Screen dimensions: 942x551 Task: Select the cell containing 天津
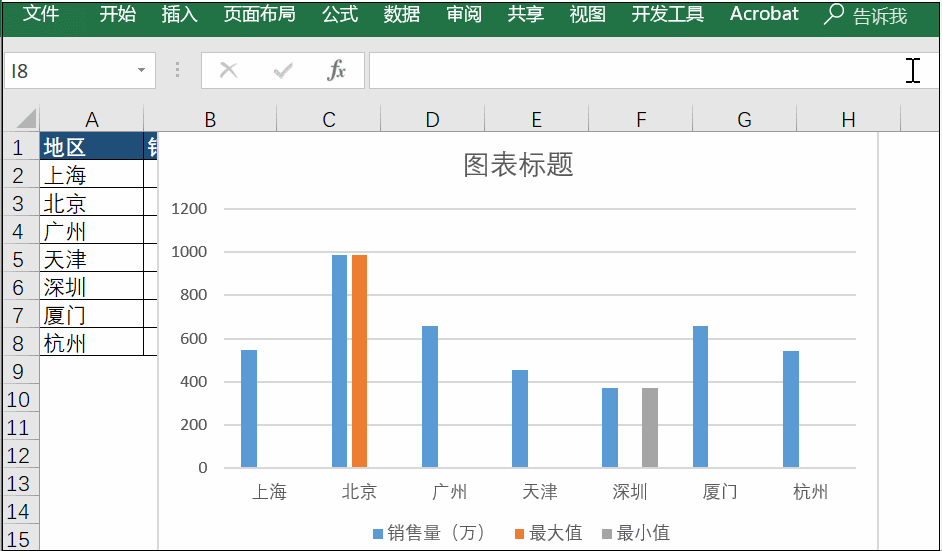click(x=91, y=259)
